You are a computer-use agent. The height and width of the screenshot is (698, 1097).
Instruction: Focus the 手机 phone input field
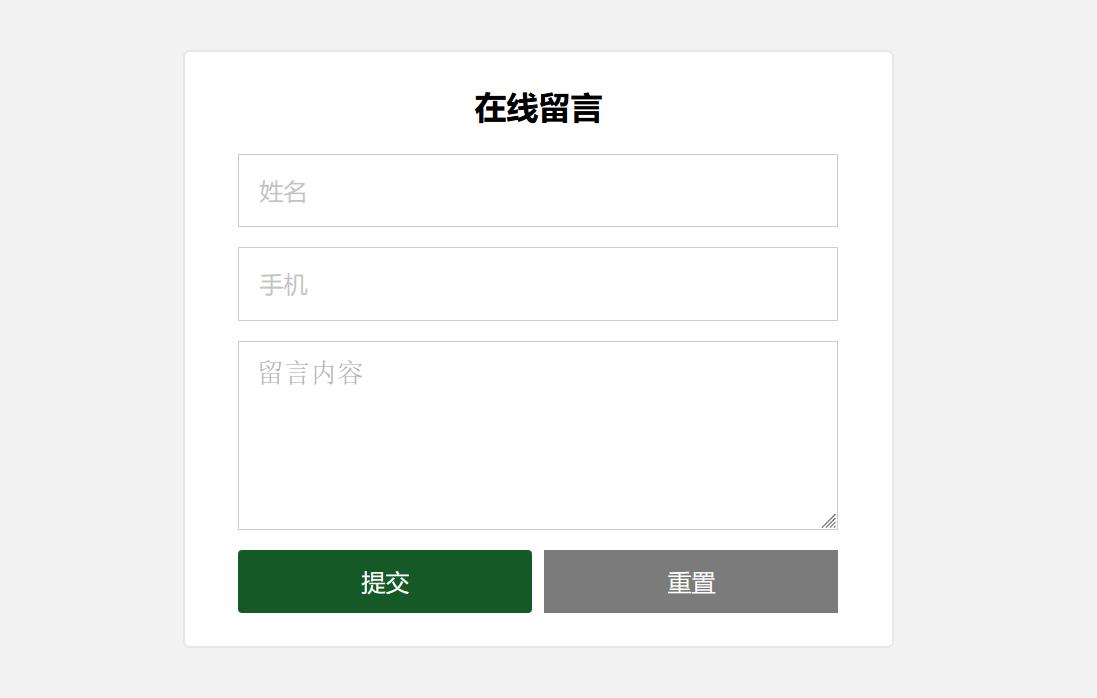coord(537,284)
